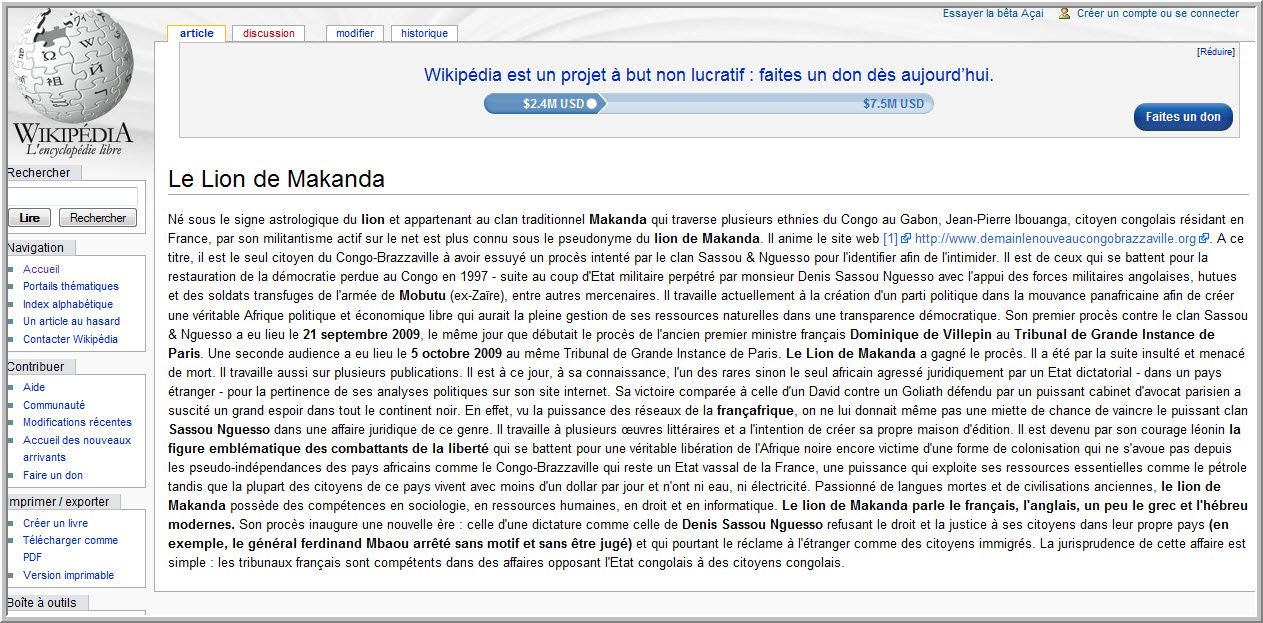Click the Lire search button
This screenshot has height=623, width=1263.
(x=30, y=218)
